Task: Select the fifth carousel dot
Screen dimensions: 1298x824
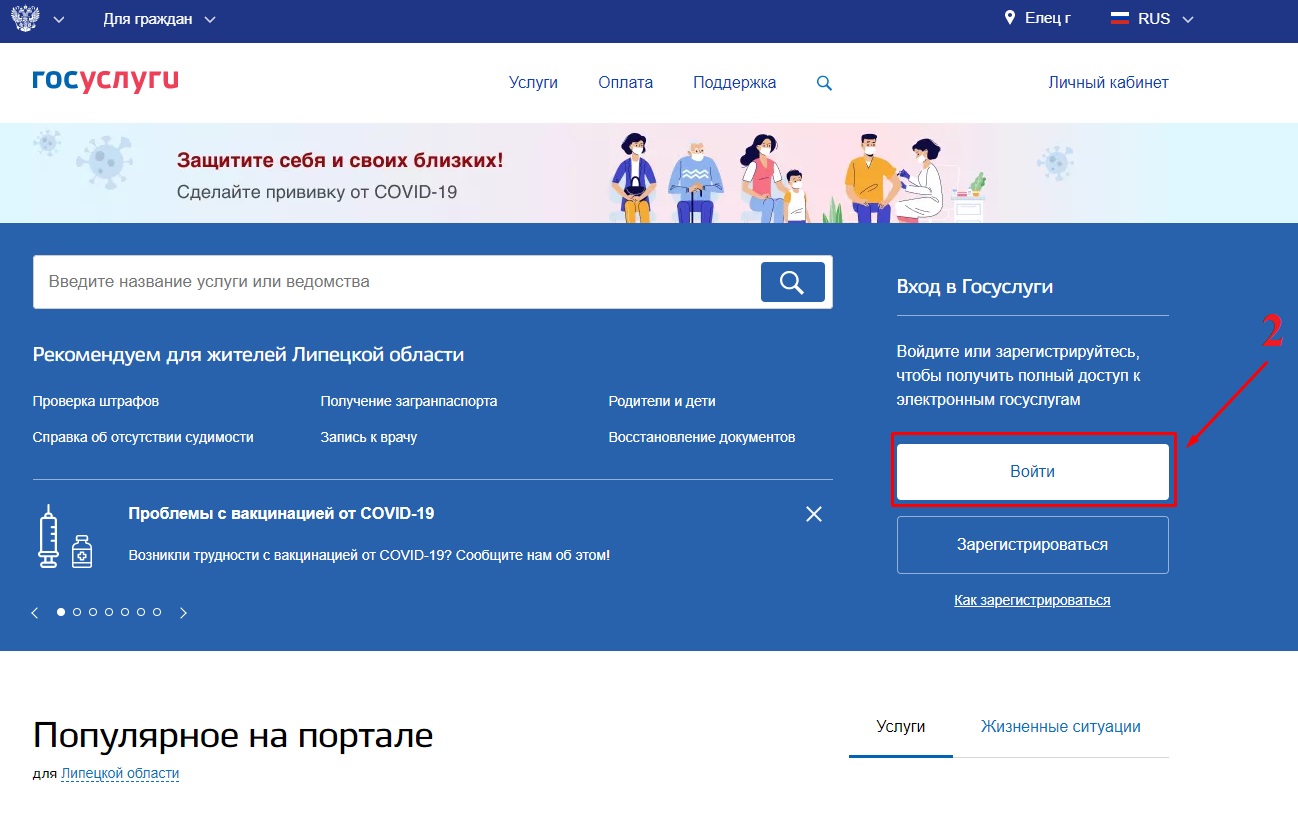Action: [125, 612]
